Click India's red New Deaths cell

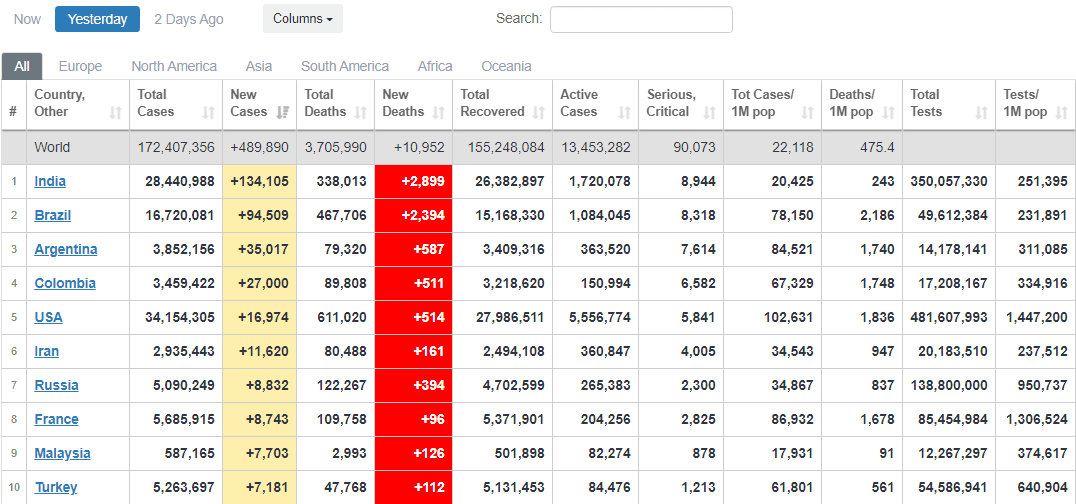(413, 181)
